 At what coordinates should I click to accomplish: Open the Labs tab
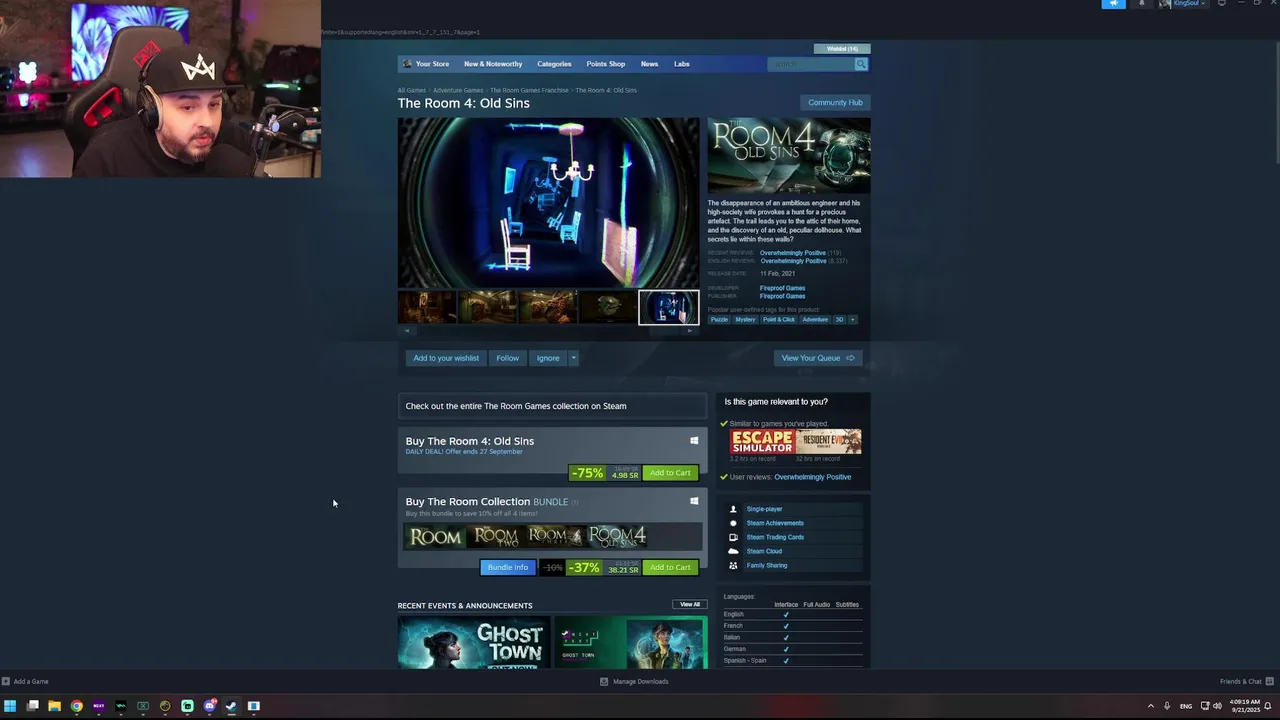681,64
